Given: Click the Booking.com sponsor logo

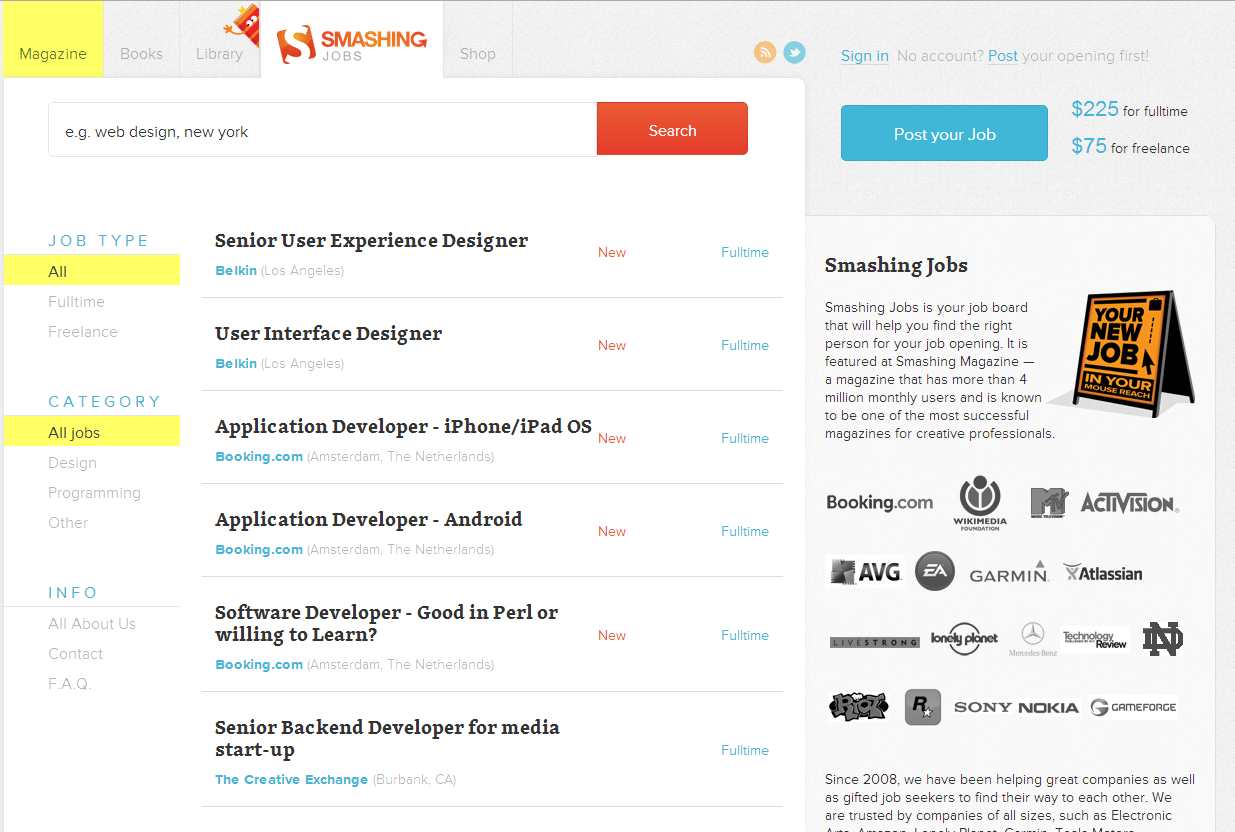Looking at the screenshot, I should click(880, 503).
